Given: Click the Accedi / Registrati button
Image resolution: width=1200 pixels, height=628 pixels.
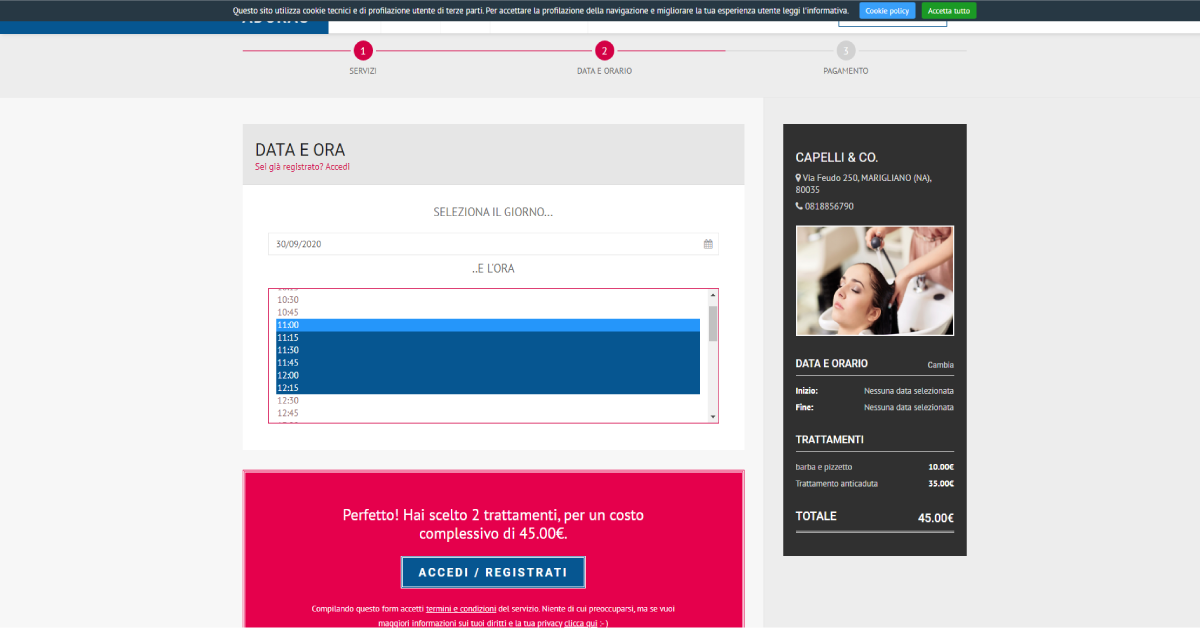Looking at the screenshot, I should [493, 572].
